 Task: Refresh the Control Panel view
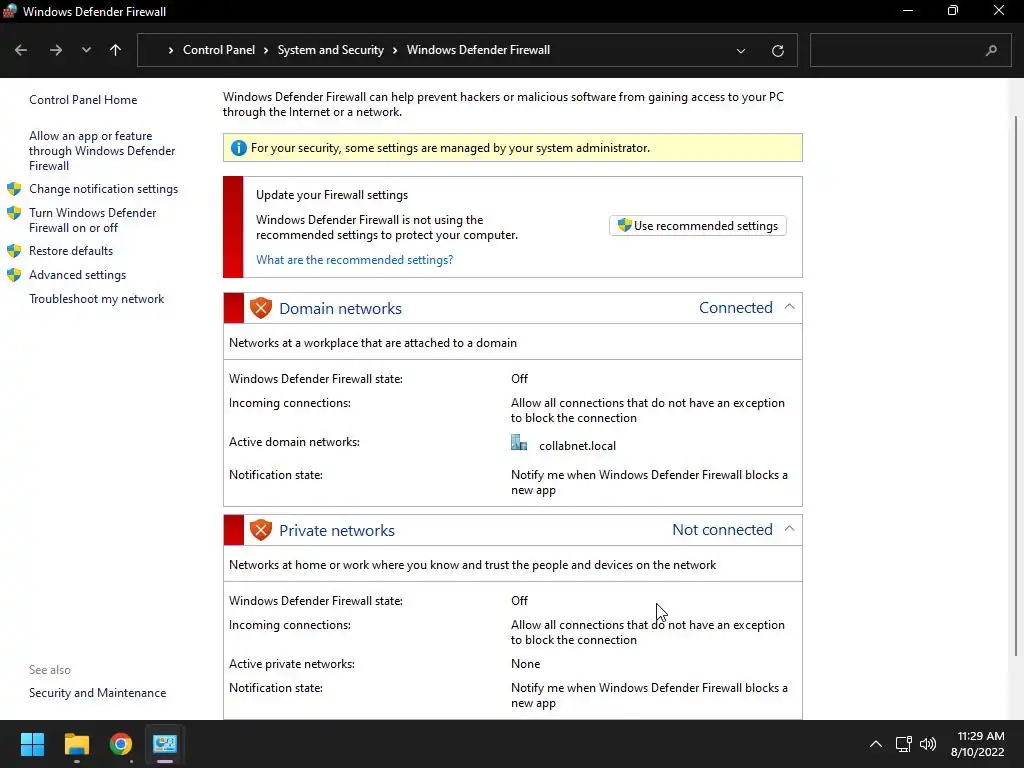778,50
